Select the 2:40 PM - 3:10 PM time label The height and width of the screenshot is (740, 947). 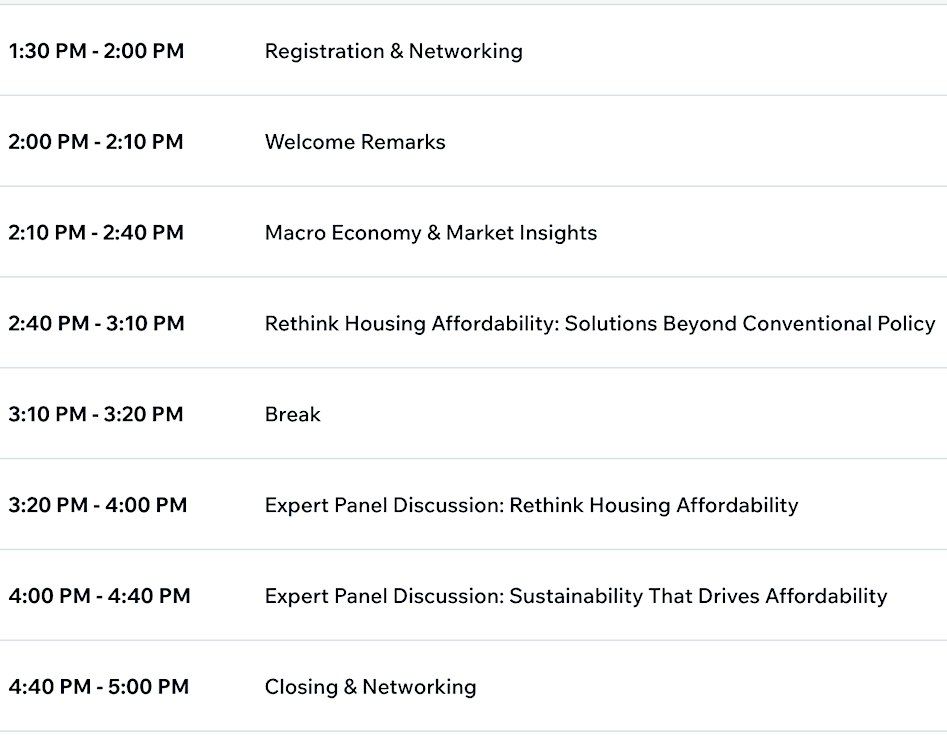tap(96, 323)
